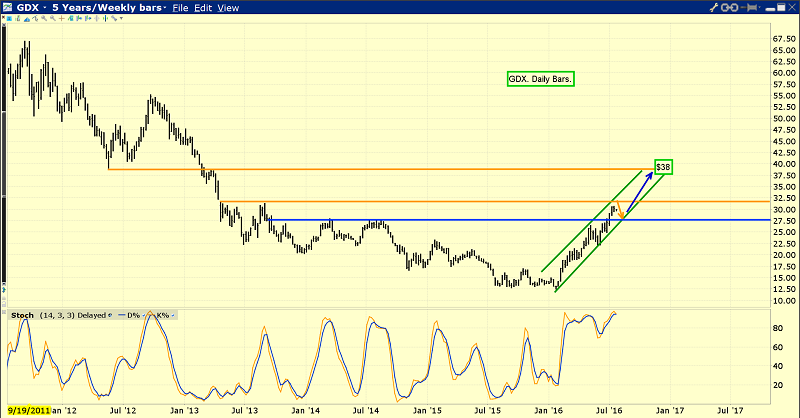Click the second magnifier zoom icon
Viewport: 800px width, 418px height.
point(53,18)
